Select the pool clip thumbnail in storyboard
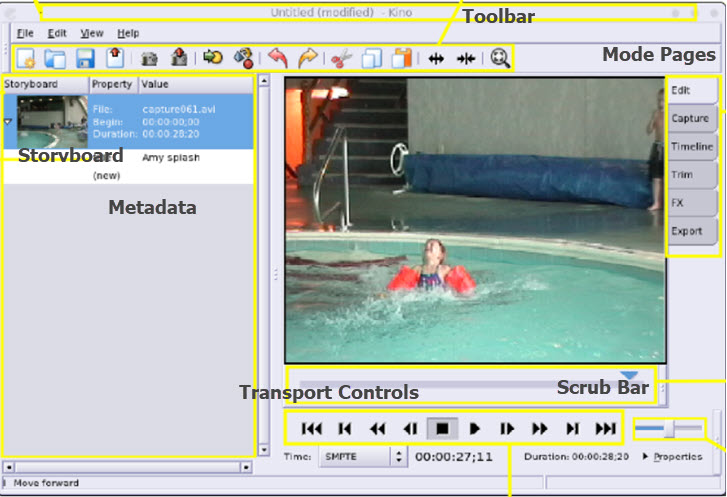 (x=52, y=122)
